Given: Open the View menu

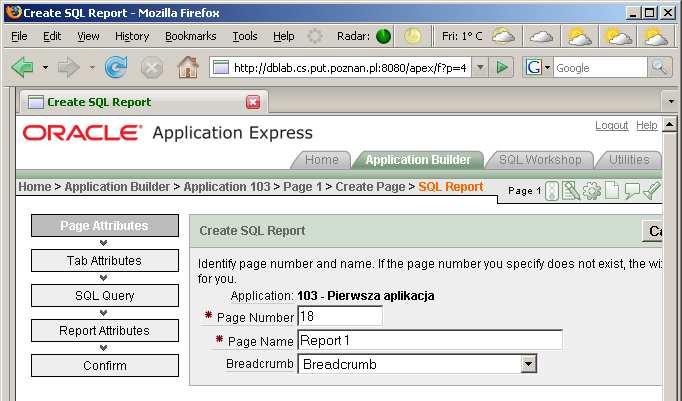Looking at the screenshot, I should pos(88,36).
